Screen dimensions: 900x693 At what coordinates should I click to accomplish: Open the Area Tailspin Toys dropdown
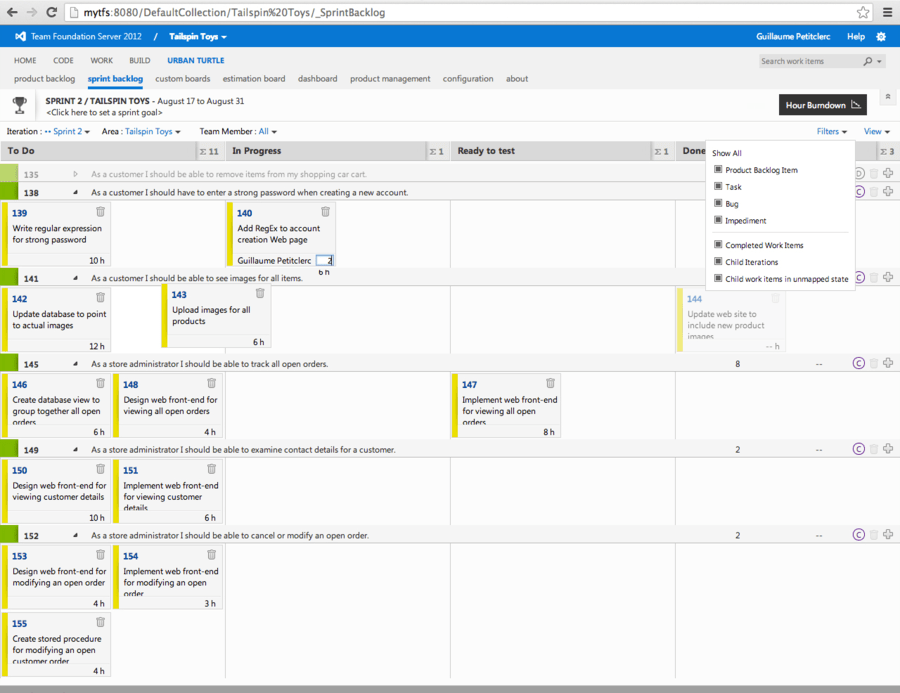pyautogui.click(x=153, y=131)
